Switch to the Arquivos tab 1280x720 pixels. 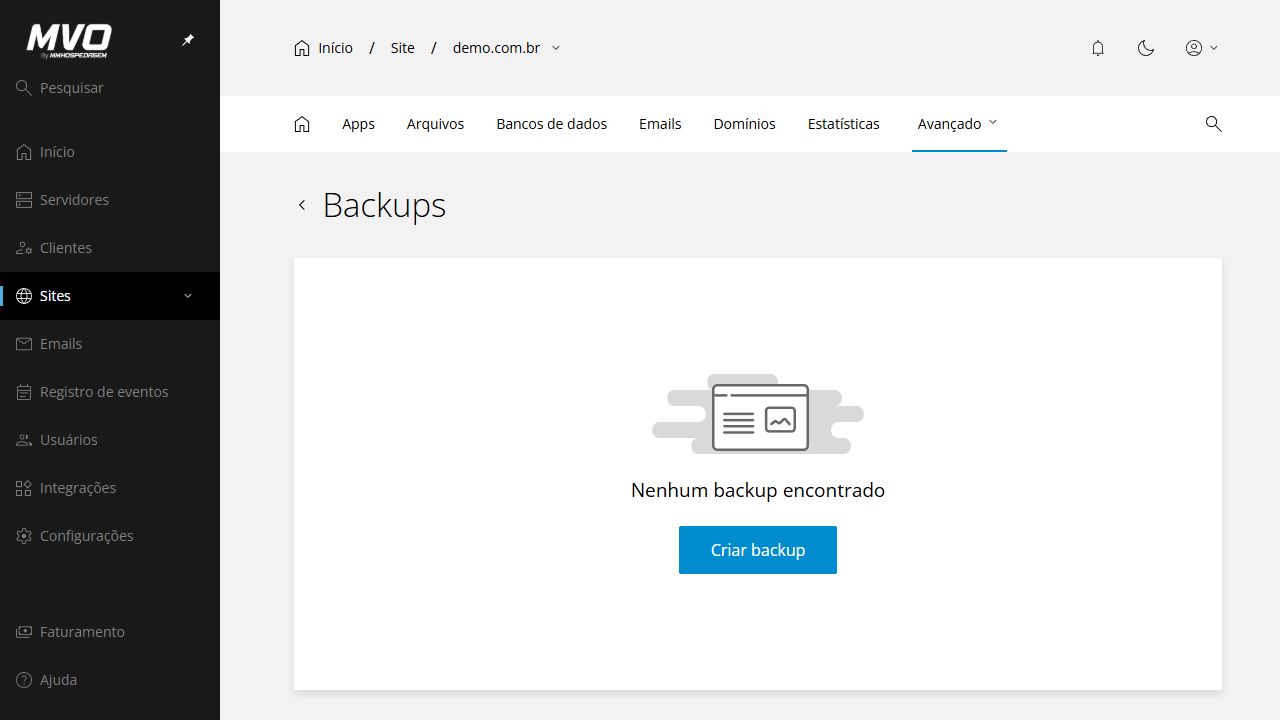tap(435, 124)
